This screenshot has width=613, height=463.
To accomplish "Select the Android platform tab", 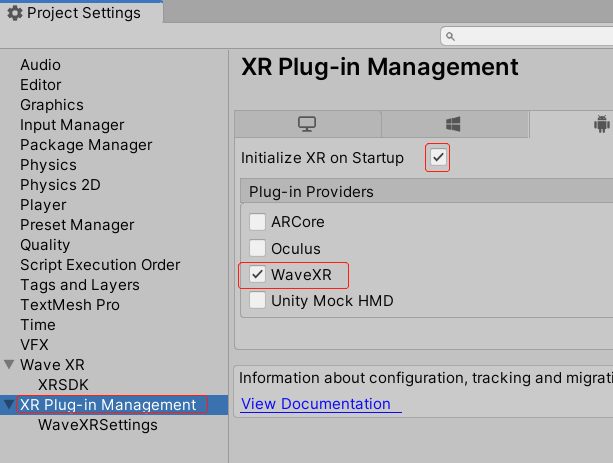I will pyautogui.click(x=600, y=125).
